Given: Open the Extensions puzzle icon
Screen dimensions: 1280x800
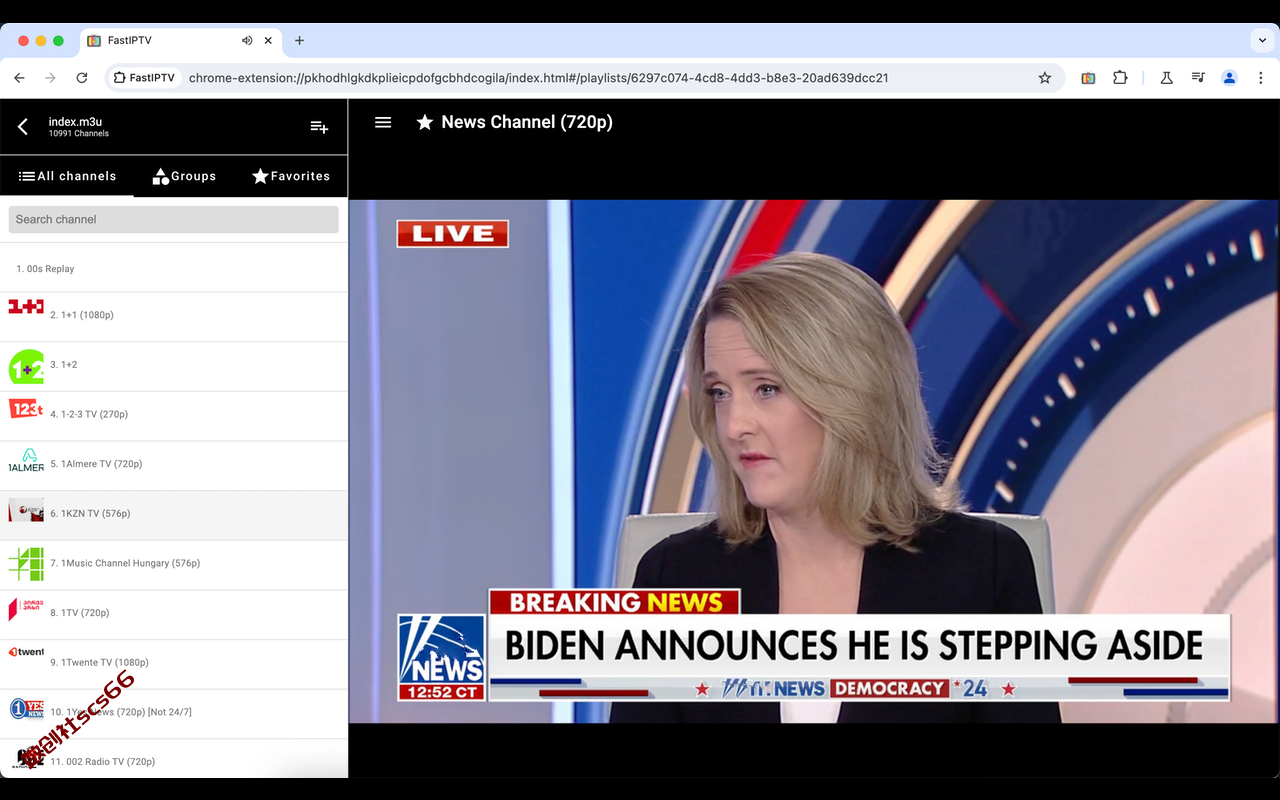Looking at the screenshot, I should tap(1120, 78).
